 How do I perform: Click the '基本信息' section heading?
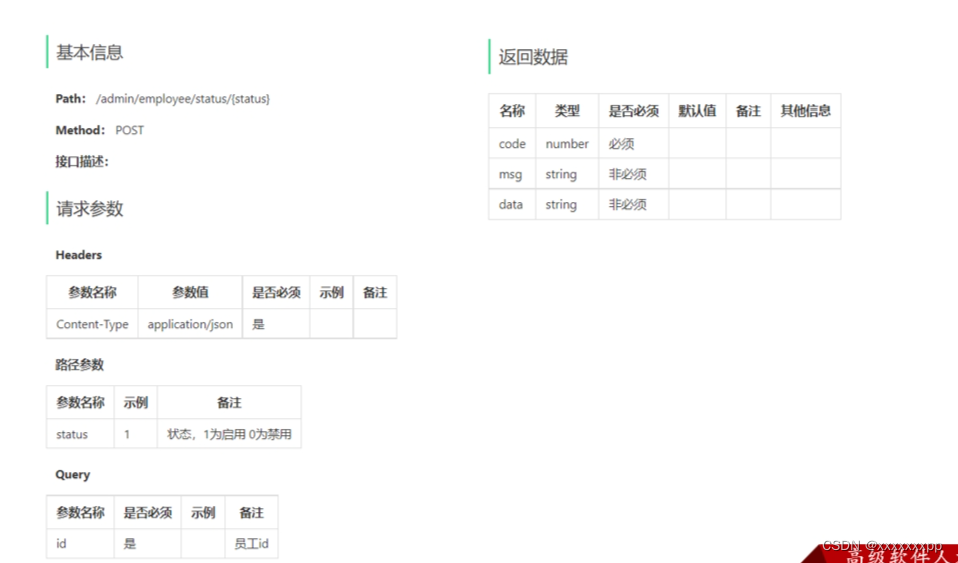89,53
